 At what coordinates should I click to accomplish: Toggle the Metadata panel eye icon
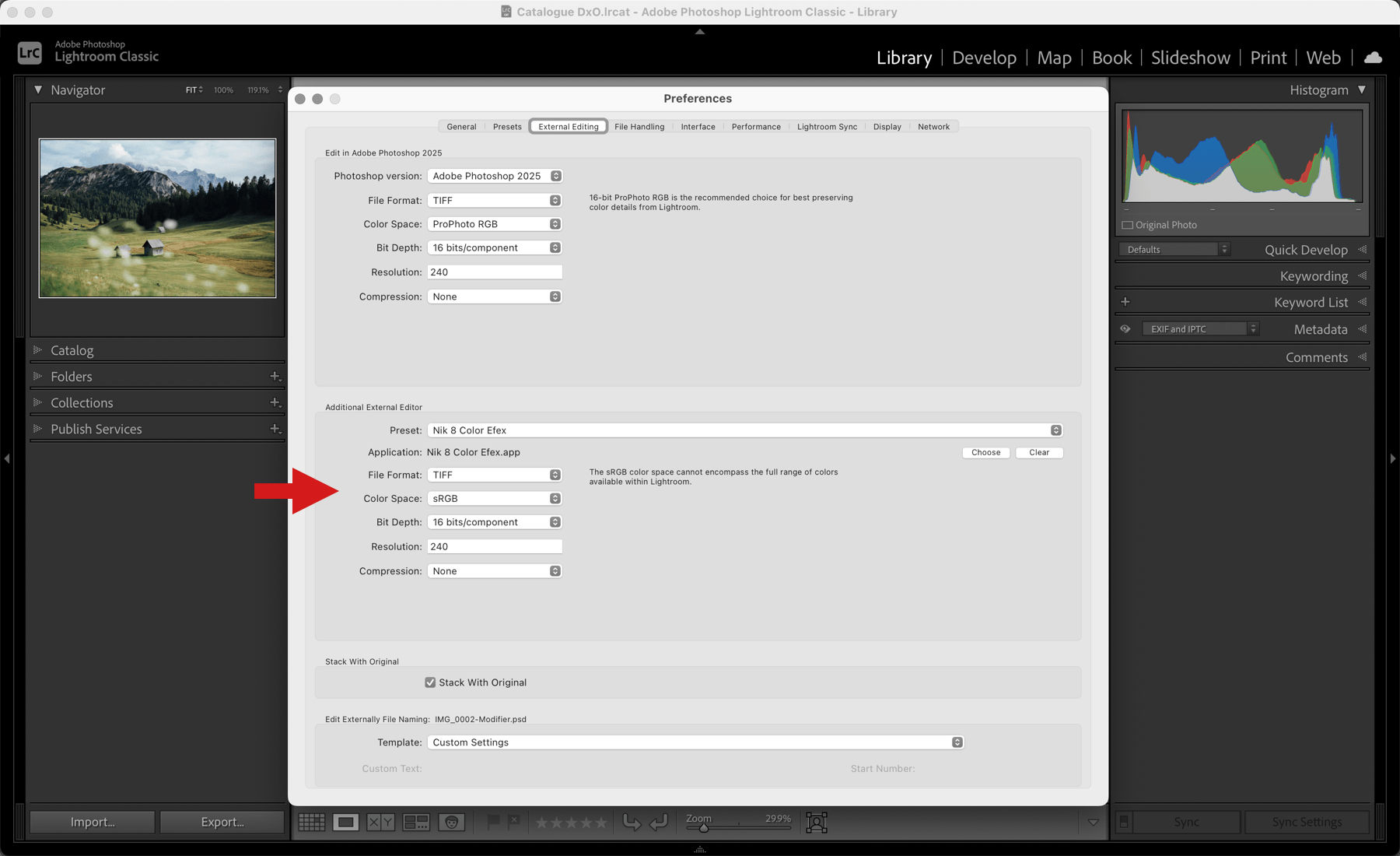point(1125,329)
